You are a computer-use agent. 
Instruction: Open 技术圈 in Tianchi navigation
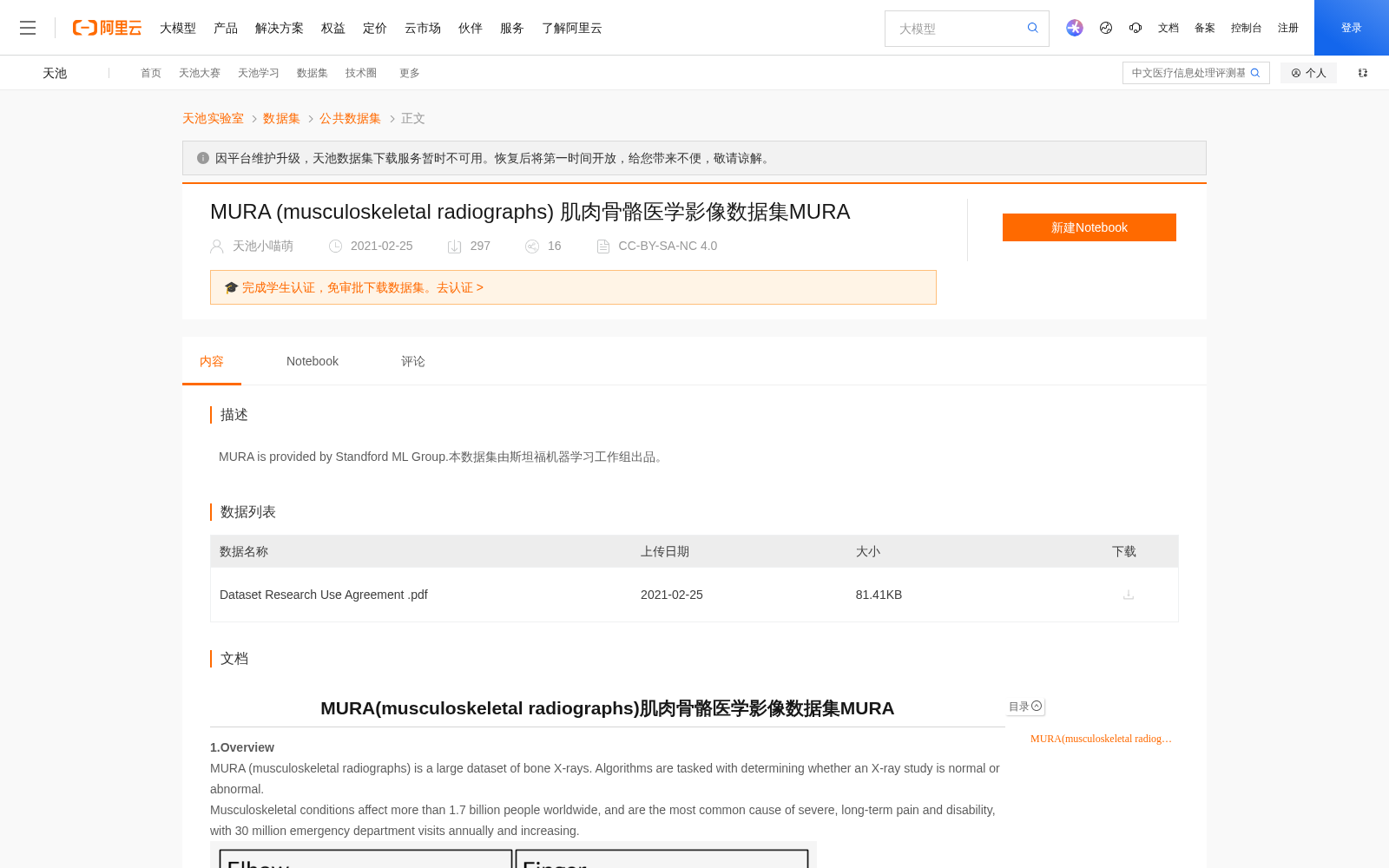[x=361, y=73]
